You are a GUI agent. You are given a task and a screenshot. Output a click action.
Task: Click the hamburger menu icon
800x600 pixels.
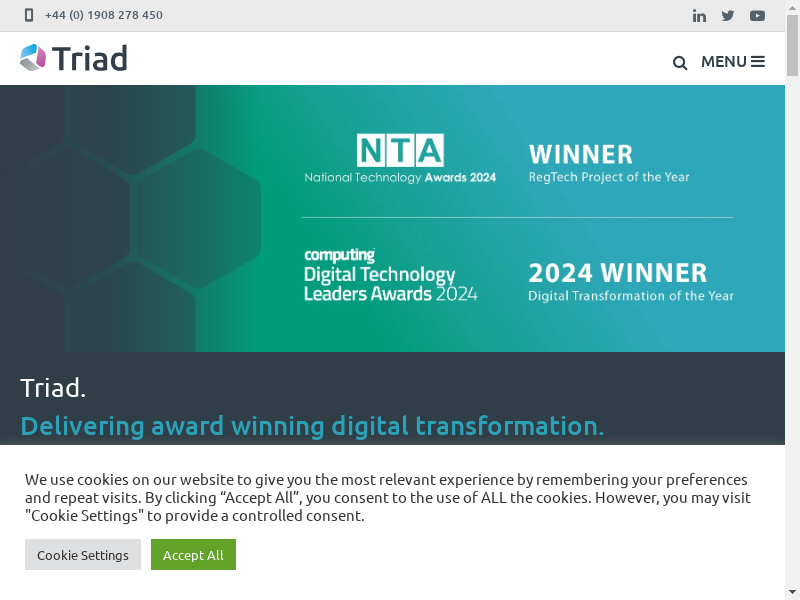758,62
